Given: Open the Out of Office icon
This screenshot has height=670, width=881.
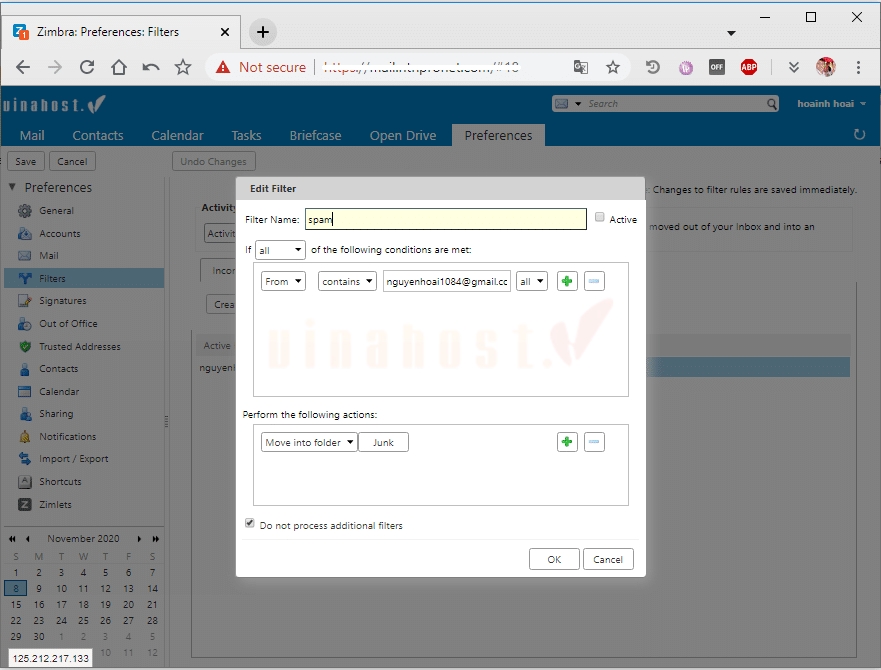Looking at the screenshot, I should (x=25, y=324).
